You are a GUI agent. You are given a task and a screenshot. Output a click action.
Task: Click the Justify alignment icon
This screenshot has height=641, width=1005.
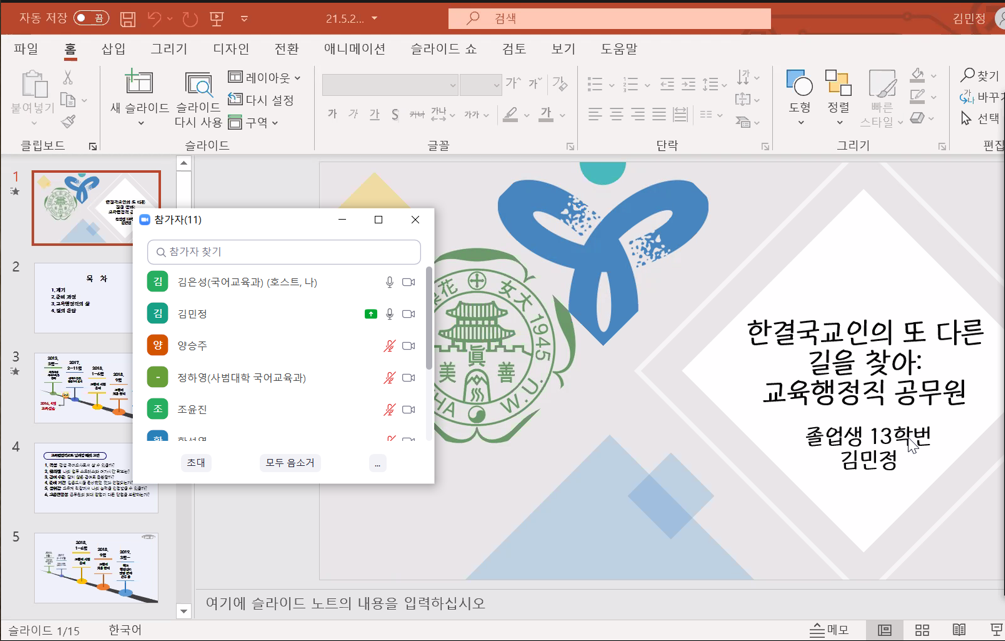pos(659,114)
